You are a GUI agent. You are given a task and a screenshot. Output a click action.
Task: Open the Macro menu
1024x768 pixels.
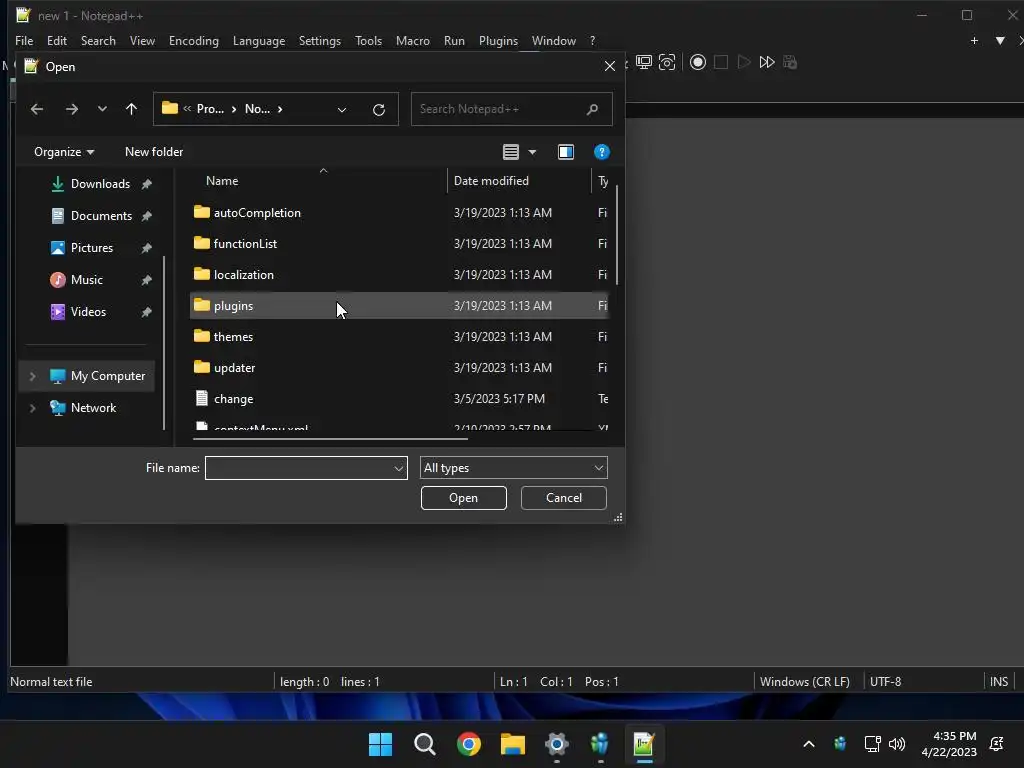413,40
